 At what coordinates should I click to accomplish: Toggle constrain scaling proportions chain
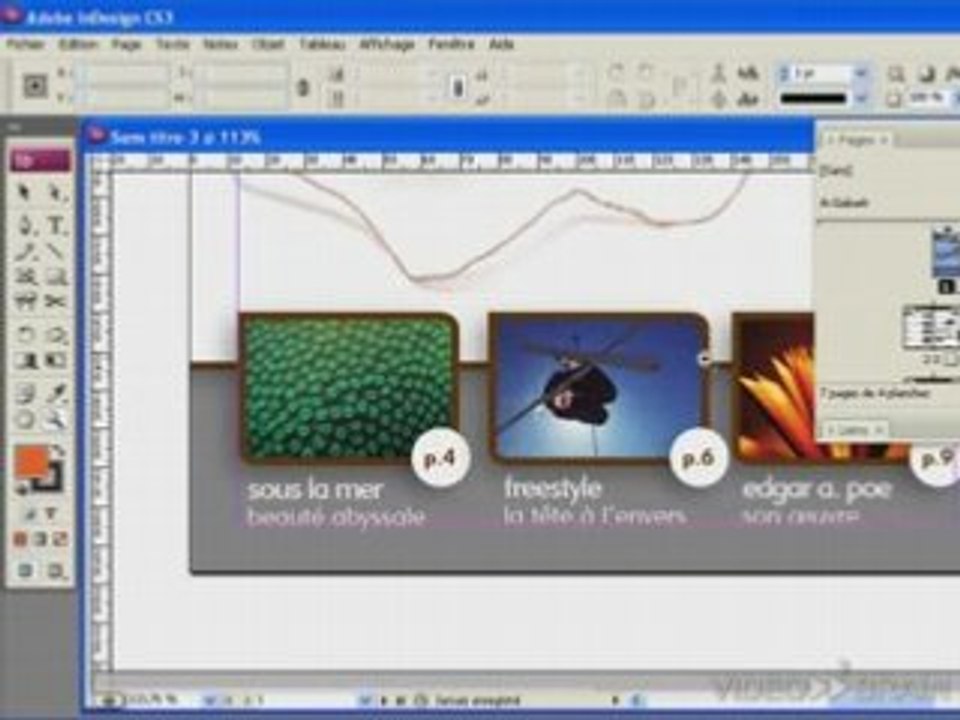tap(458, 88)
